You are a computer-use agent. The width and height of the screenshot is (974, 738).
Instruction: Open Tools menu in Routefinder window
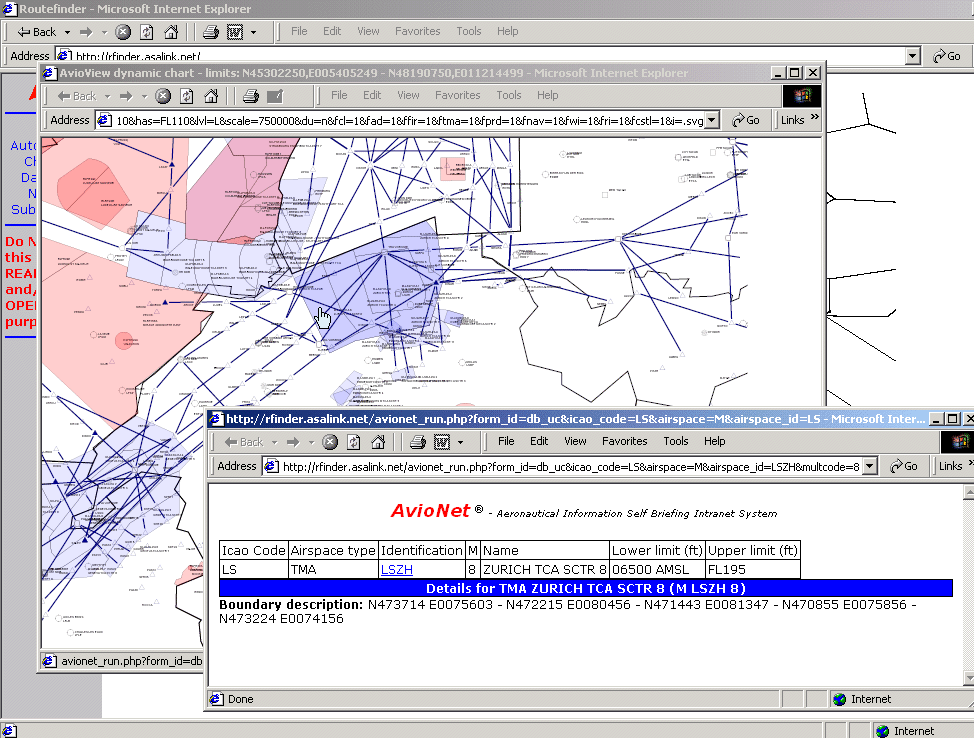click(468, 31)
